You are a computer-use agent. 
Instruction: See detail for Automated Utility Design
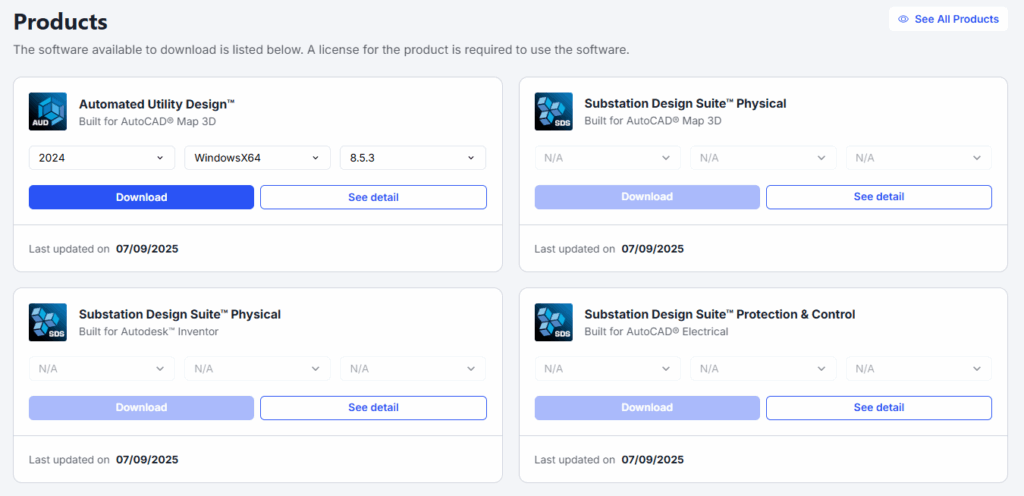[x=373, y=197]
